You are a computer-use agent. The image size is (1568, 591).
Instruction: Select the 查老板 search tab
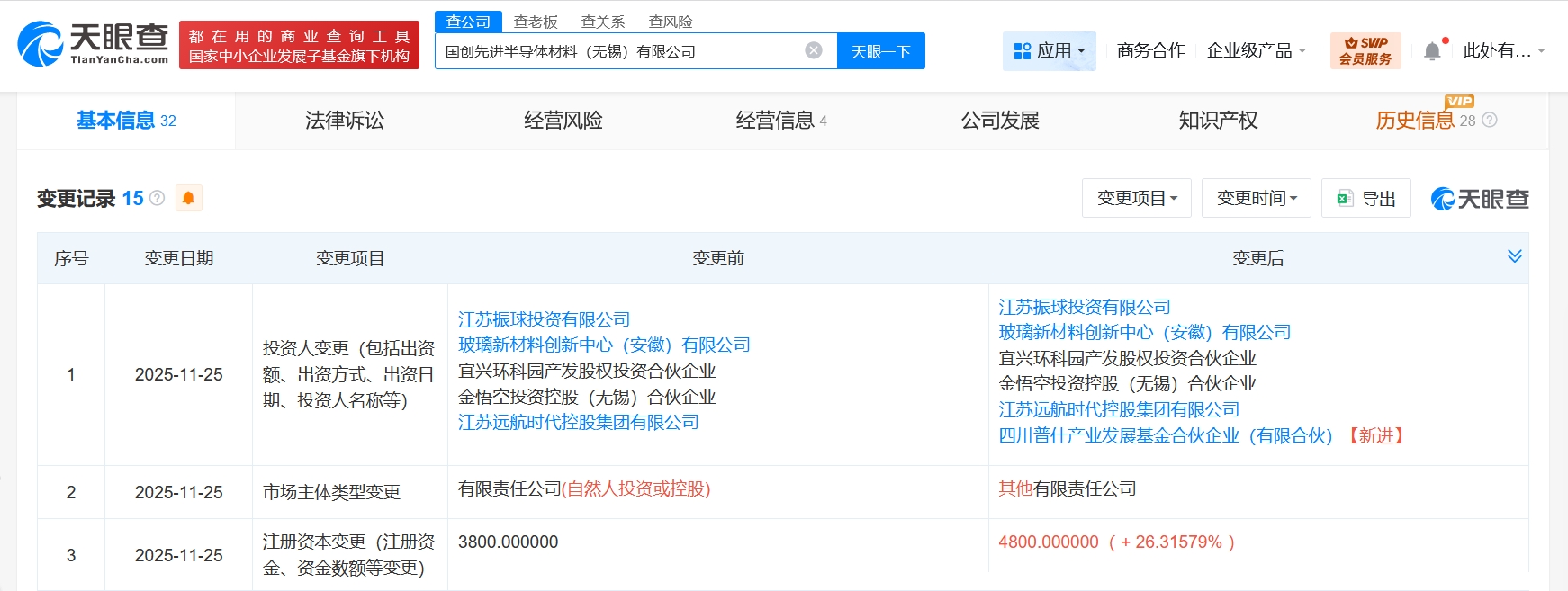point(536,22)
